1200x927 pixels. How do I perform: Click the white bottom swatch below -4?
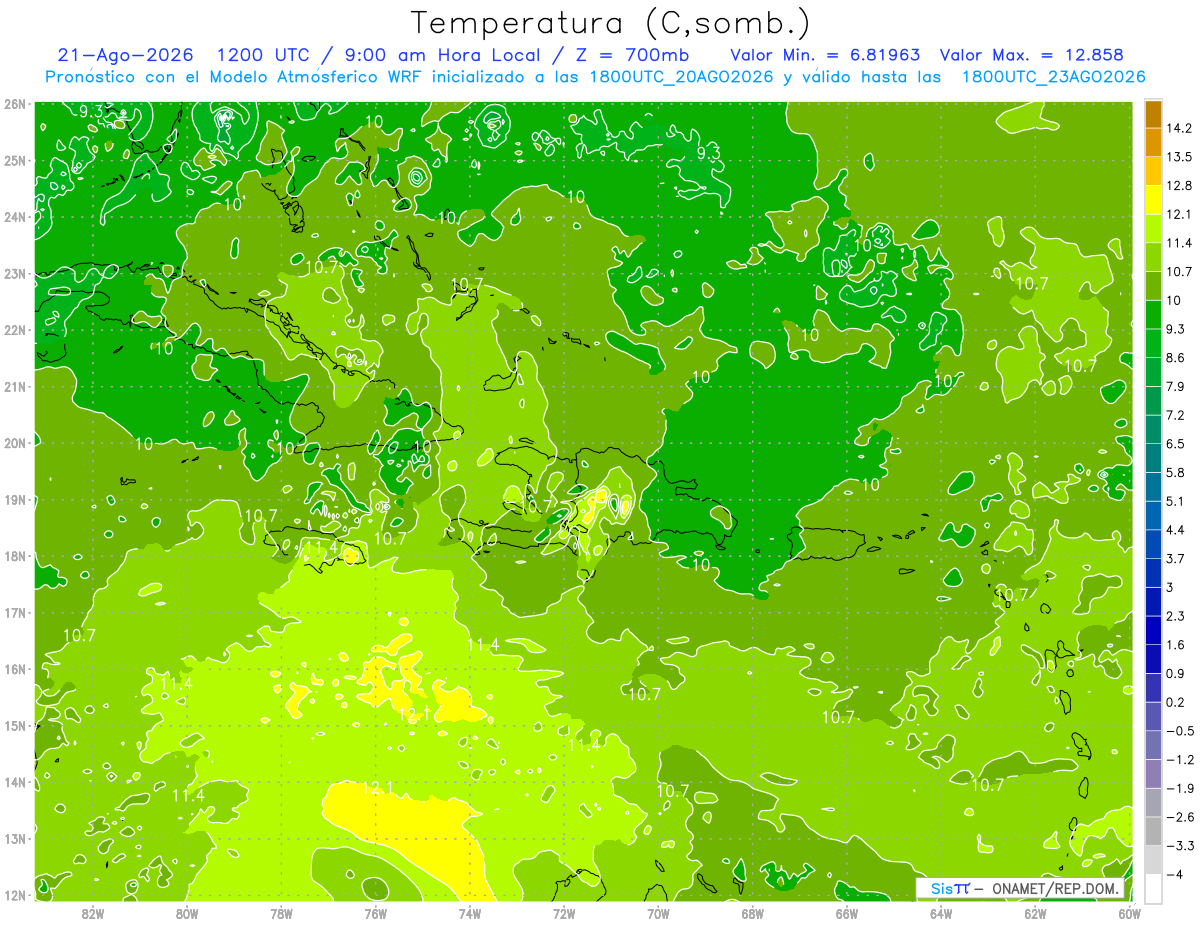click(x=1153, y=888)
